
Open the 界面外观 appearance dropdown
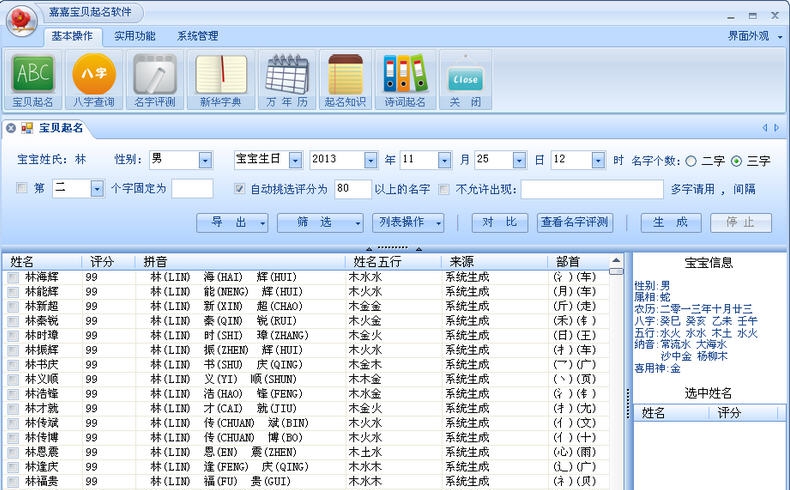point(755,36)
